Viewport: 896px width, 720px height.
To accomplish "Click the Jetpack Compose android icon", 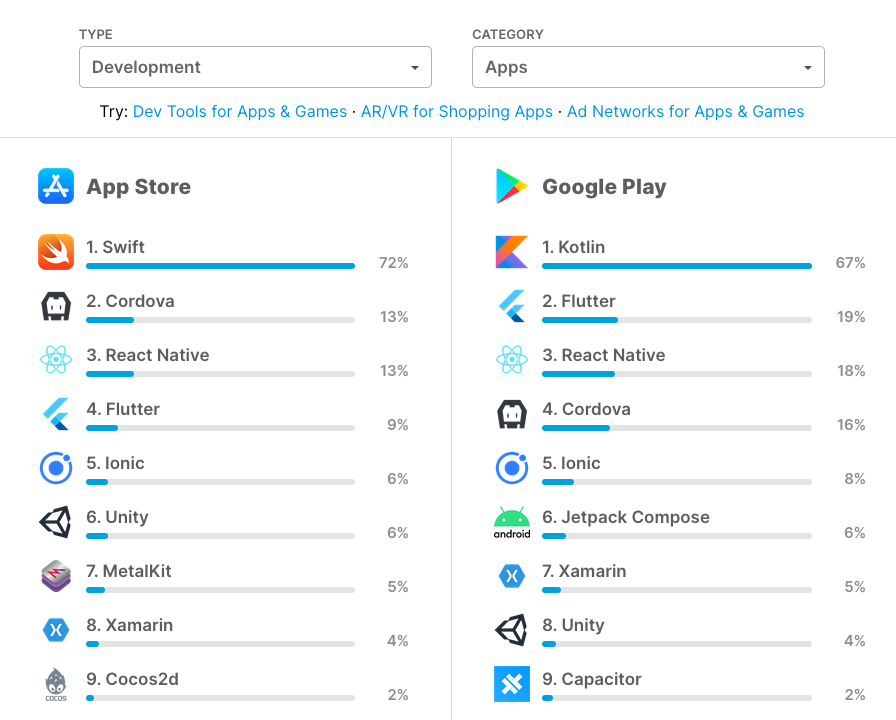I will [x=512, y=522].
